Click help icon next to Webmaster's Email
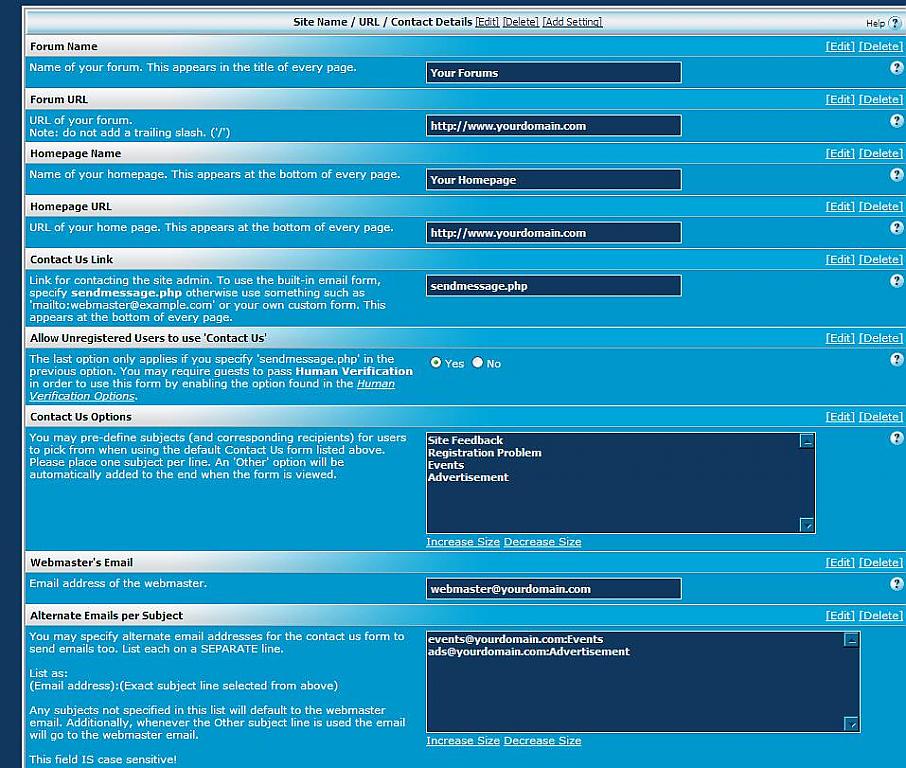This screenshot has height=768, width=906. click(896, 583)
